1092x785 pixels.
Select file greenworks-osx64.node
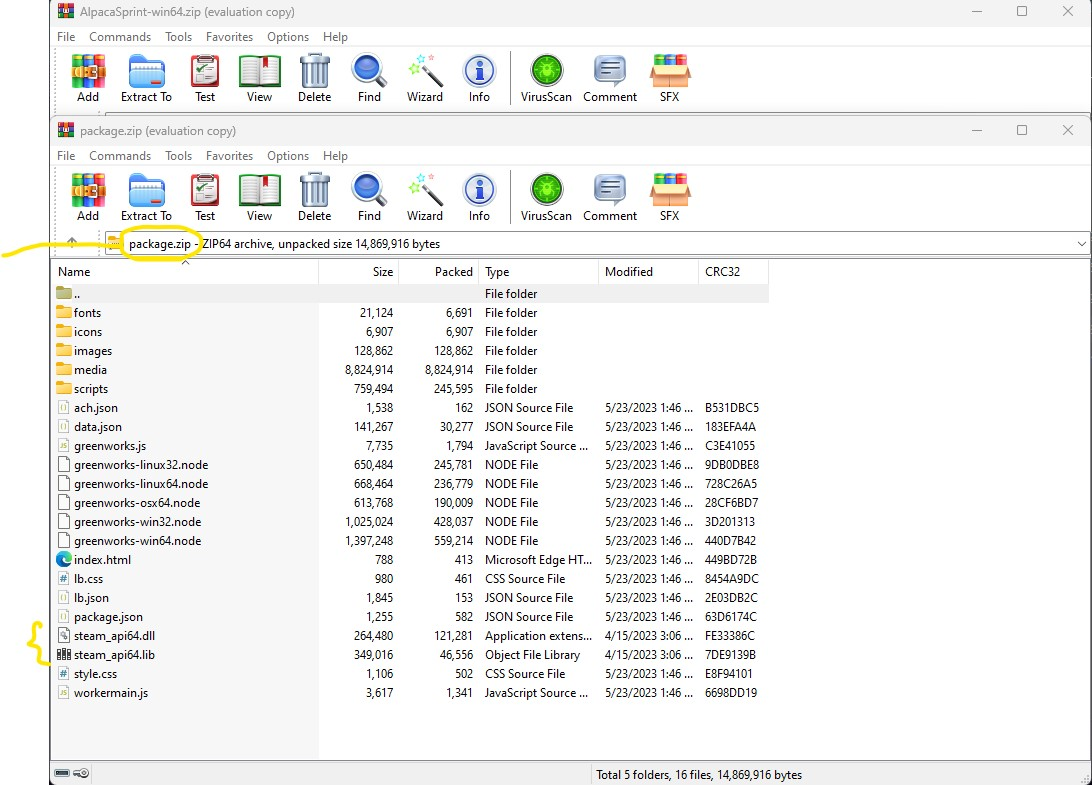[411, 502]
